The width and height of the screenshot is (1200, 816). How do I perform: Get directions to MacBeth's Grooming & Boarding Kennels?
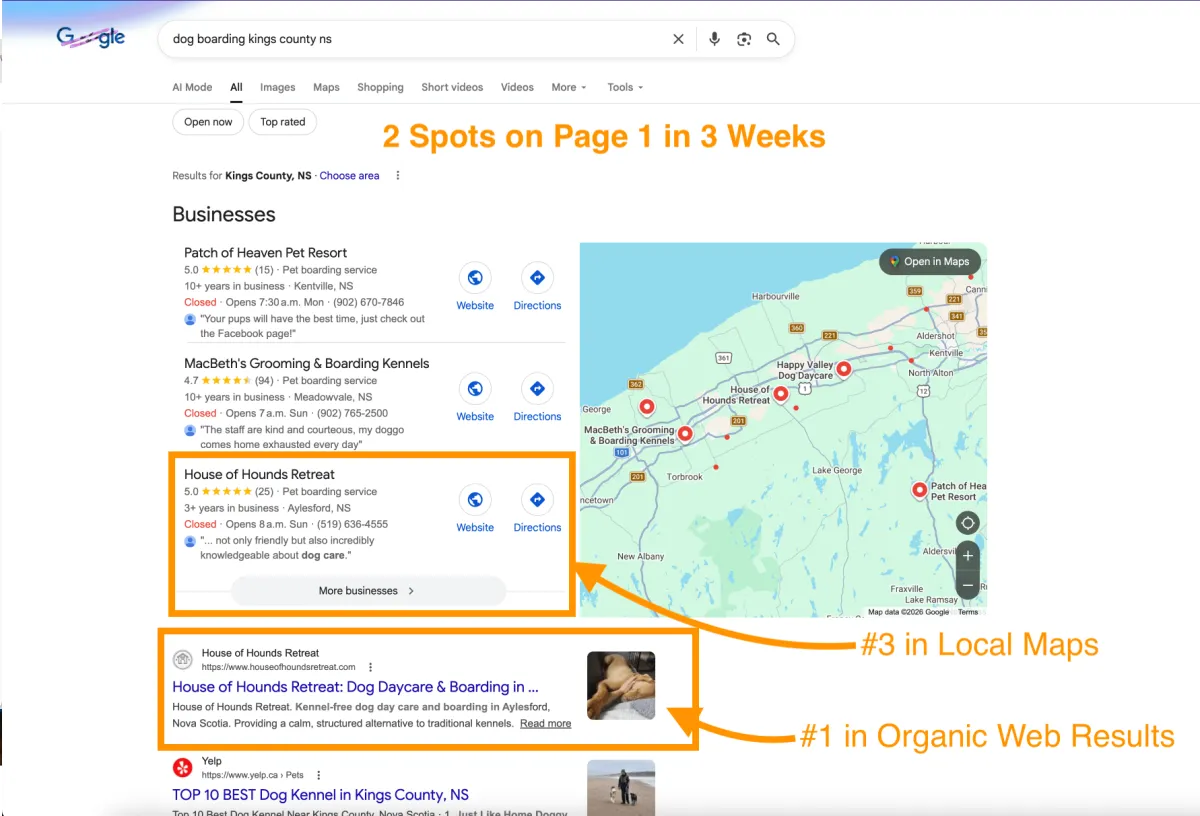[537, 389]
